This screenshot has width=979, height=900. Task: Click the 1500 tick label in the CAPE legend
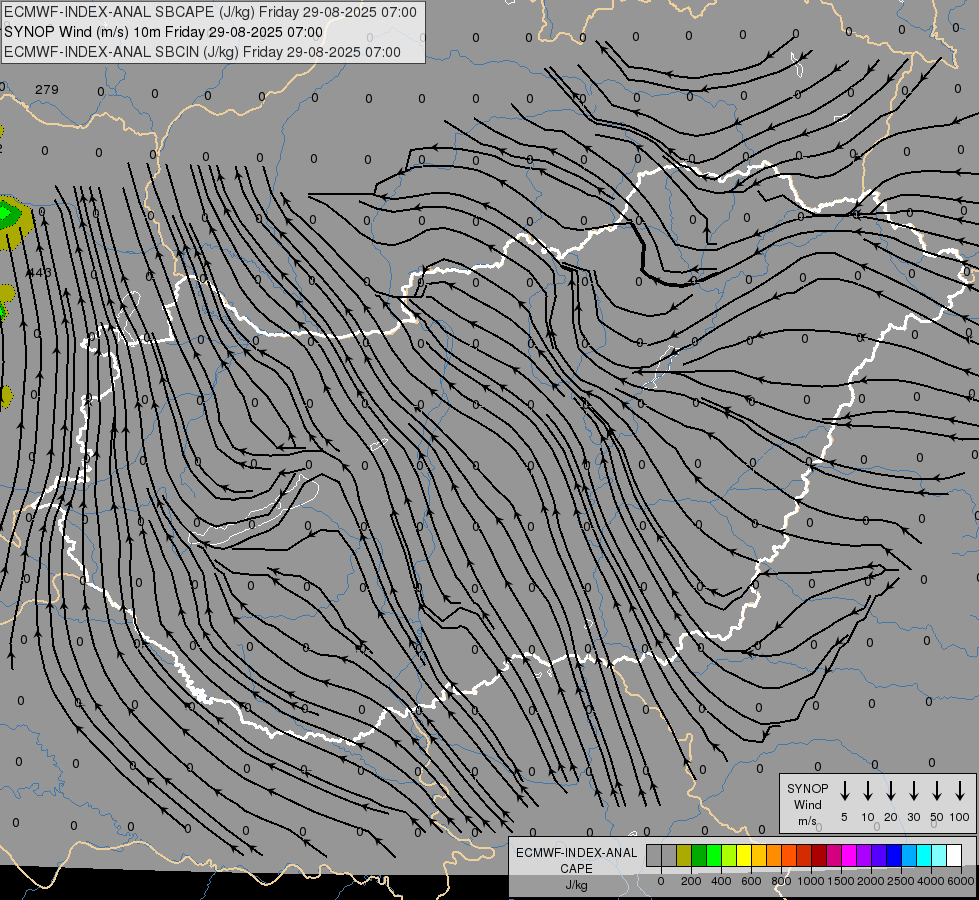pos(841,881)
